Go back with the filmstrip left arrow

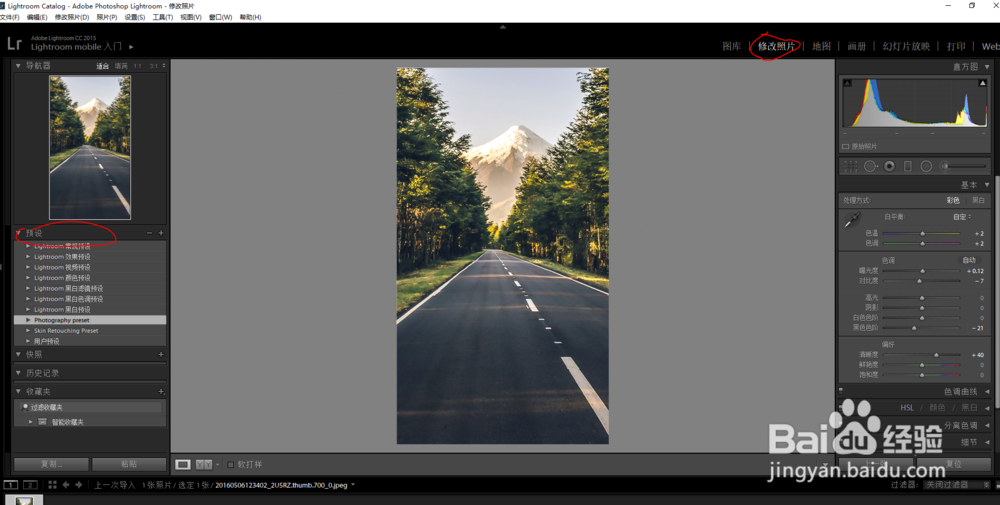pos(66,485)
